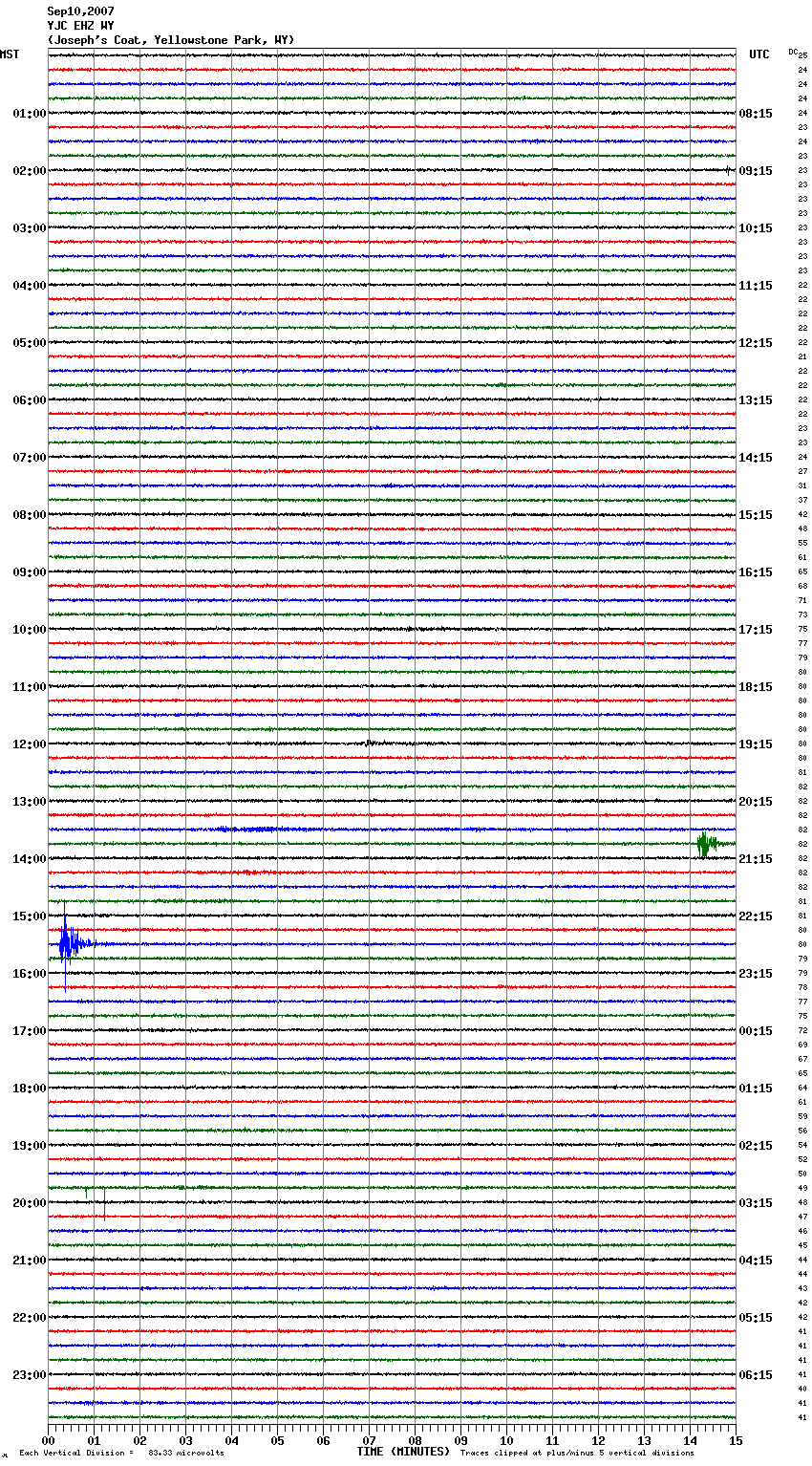
Task: Select the 15:00 MST time label
Action: (x=30, y=916)
